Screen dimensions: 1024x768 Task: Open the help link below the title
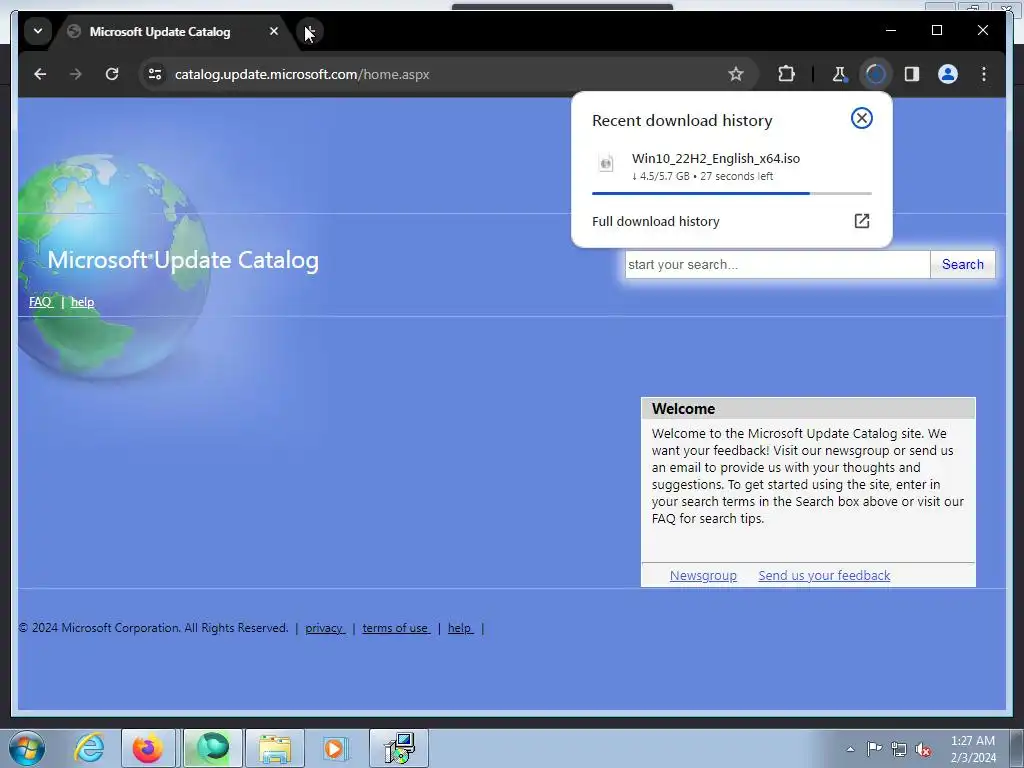[82, 302]
